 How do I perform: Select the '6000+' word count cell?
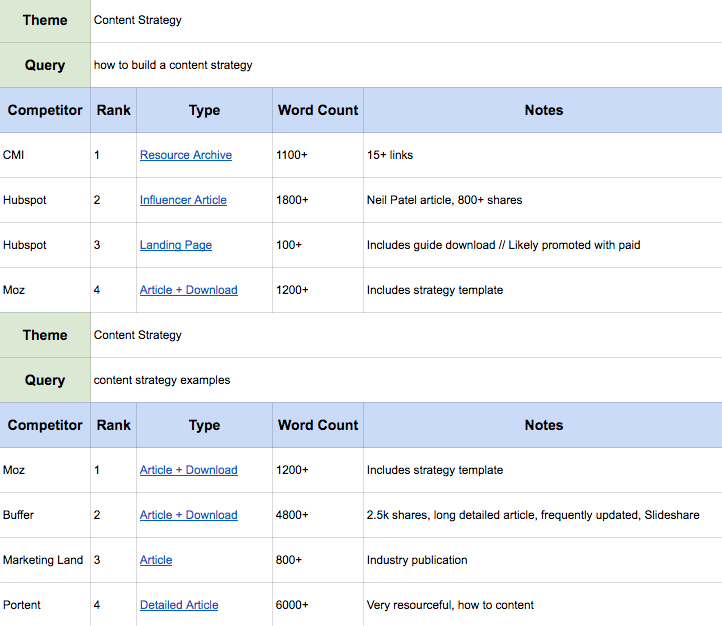[318, 605]
